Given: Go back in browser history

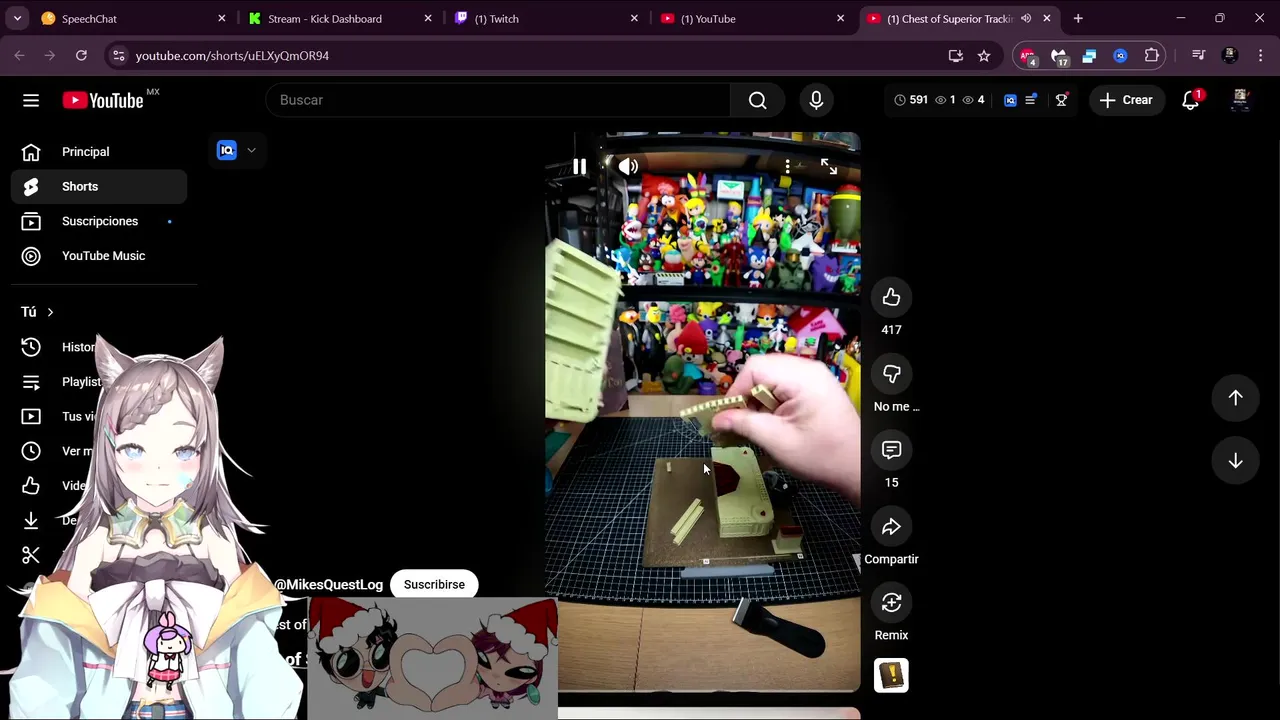Looking at the screenshot, I should tap(19, 56).
